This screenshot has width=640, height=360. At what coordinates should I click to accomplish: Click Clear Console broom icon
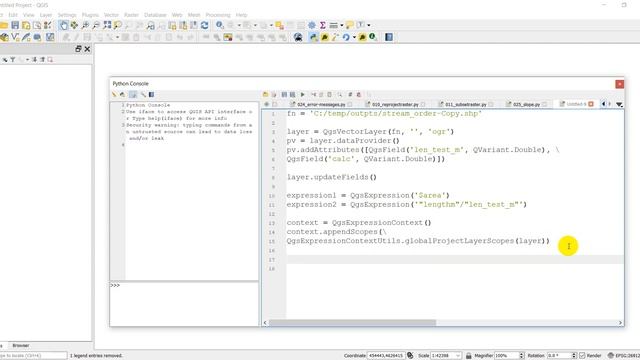coord(114,95)
